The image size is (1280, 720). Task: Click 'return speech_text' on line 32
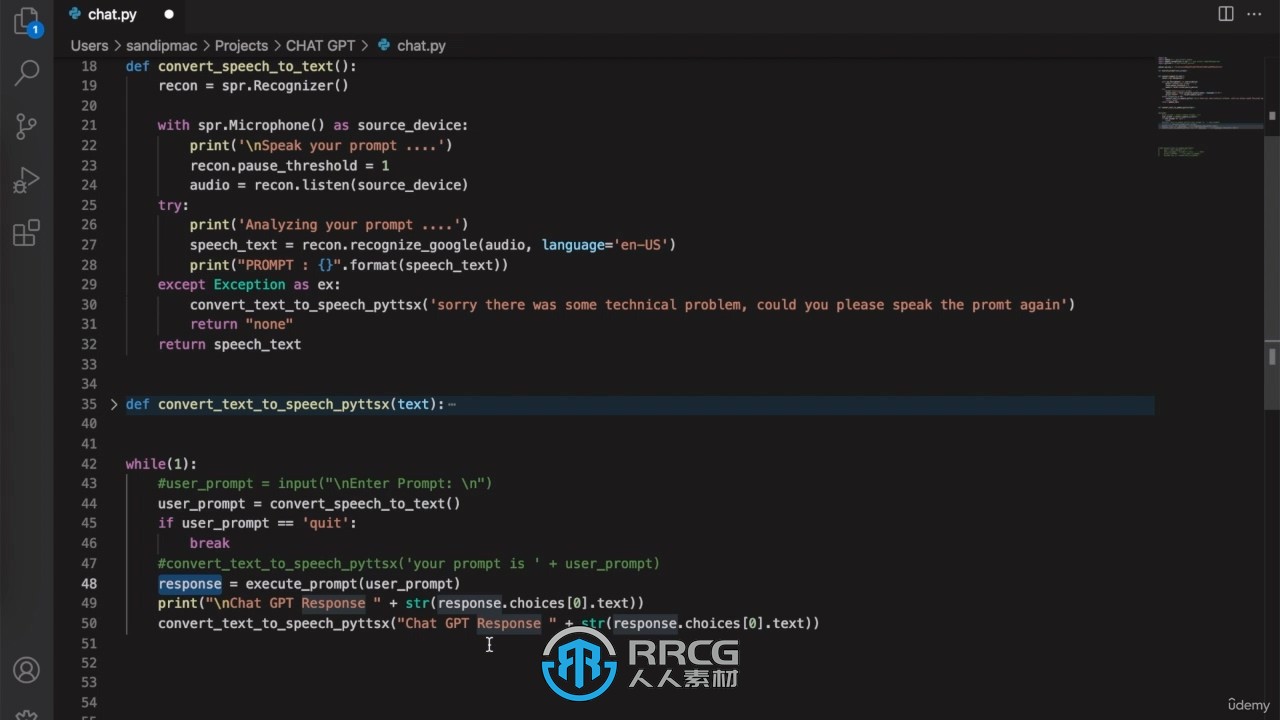pyautogui.click(x=229, y=344)
